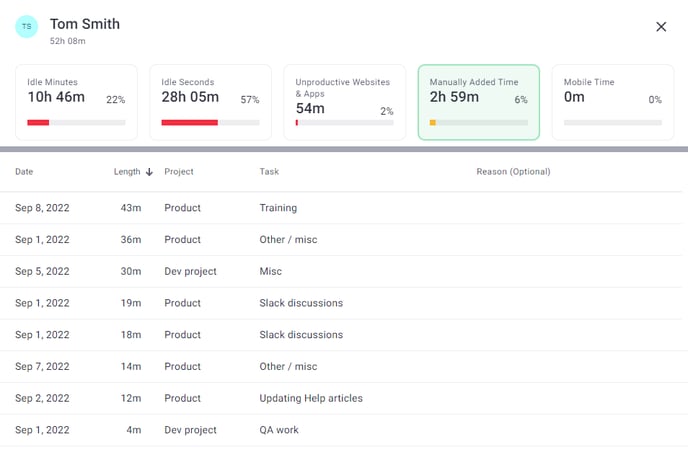Open the Idle Seconds card
Image resolution: width=688 pixels, height=460 pixels.
tap(211, 102)
